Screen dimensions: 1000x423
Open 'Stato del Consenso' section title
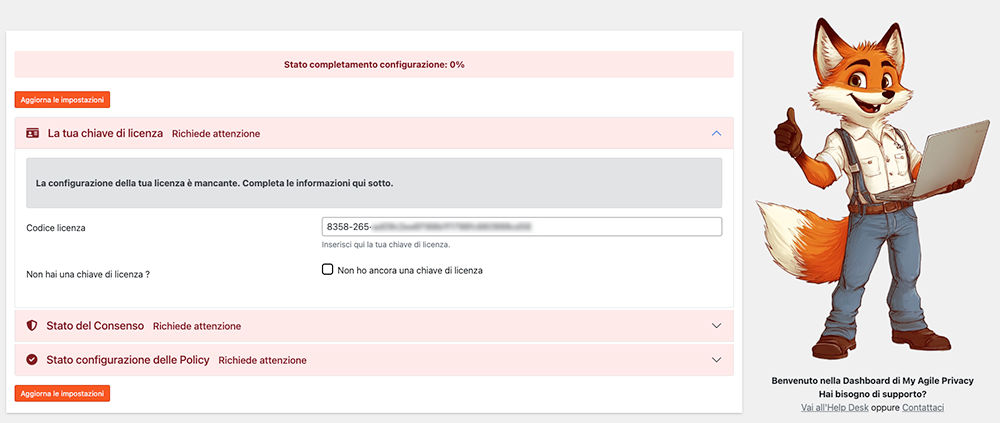tap(95, 326)
